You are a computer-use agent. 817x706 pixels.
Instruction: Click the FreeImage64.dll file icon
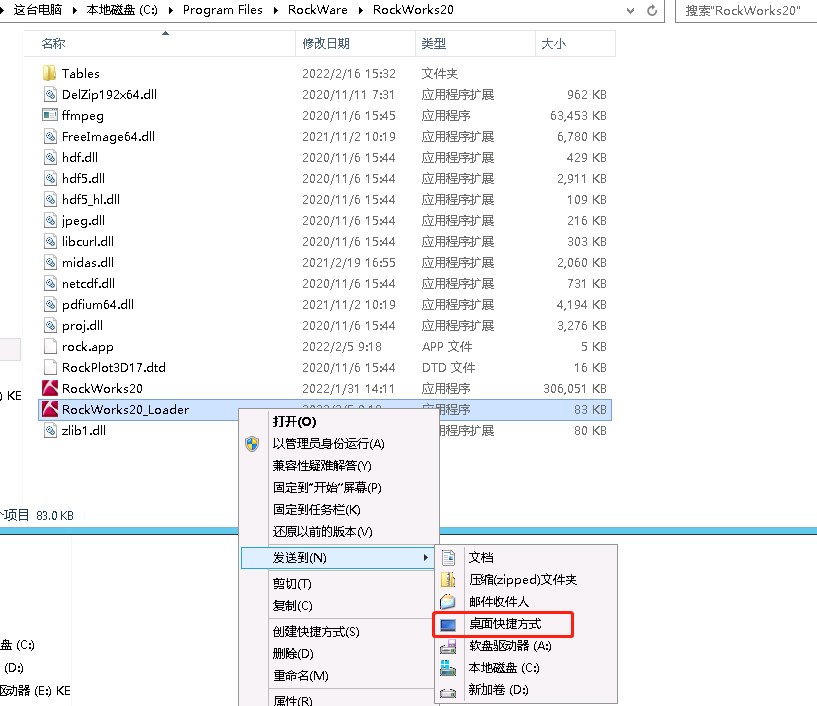point(50,137)
